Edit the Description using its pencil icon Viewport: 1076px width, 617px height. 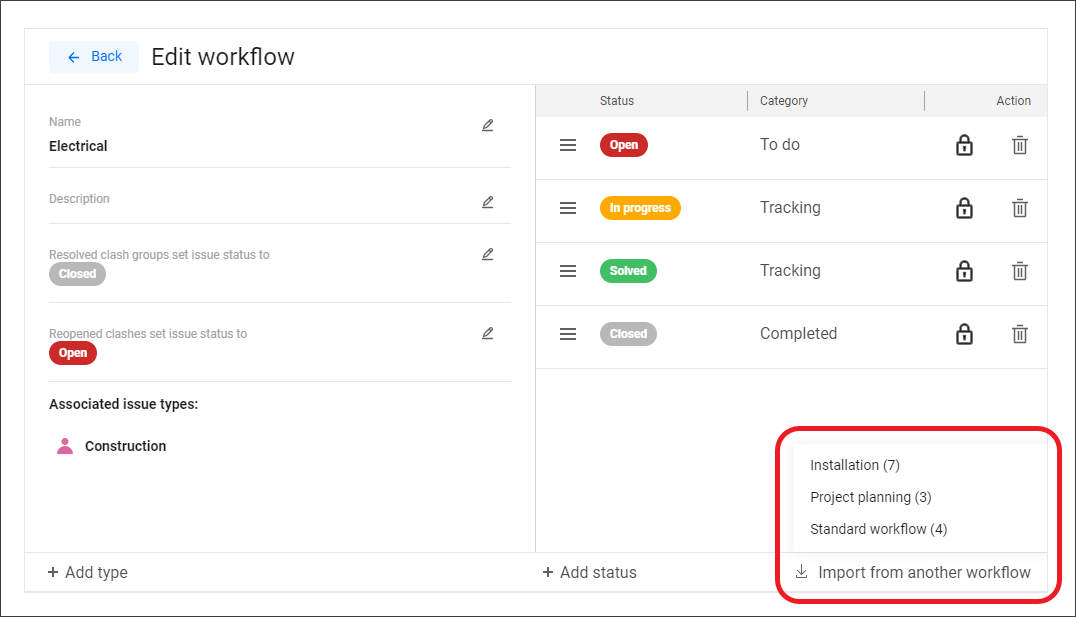pos(487,202)
